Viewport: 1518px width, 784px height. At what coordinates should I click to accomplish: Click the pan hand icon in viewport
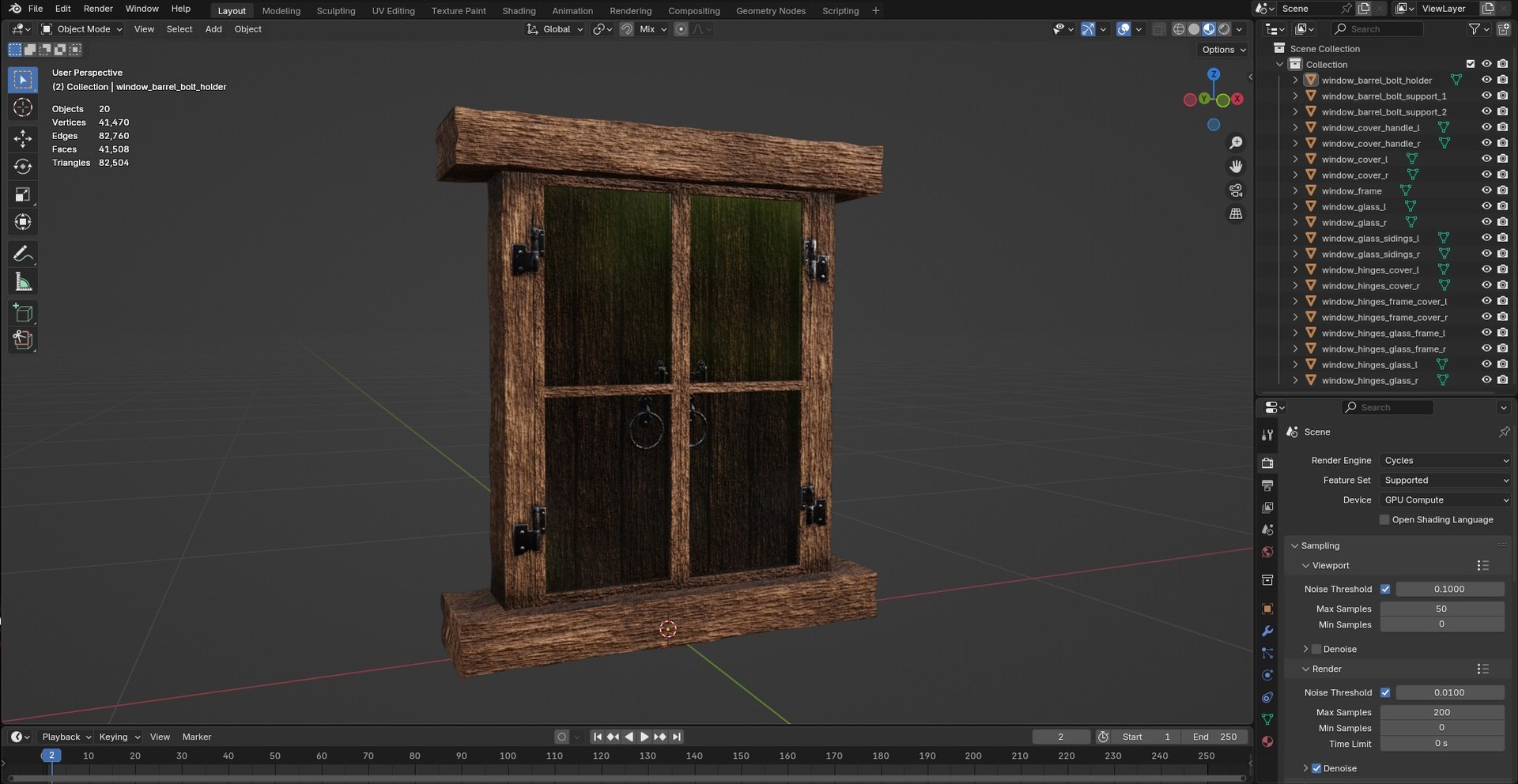(x=1236, y=167)
